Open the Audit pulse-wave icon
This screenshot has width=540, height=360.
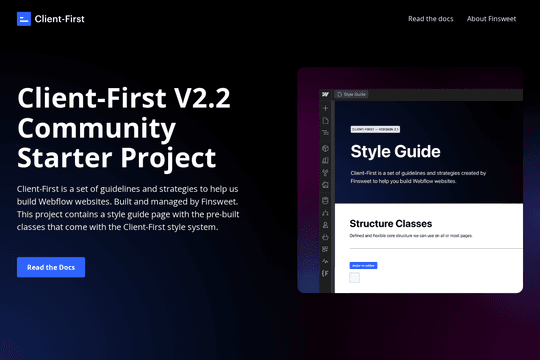[x=325, y=261]
